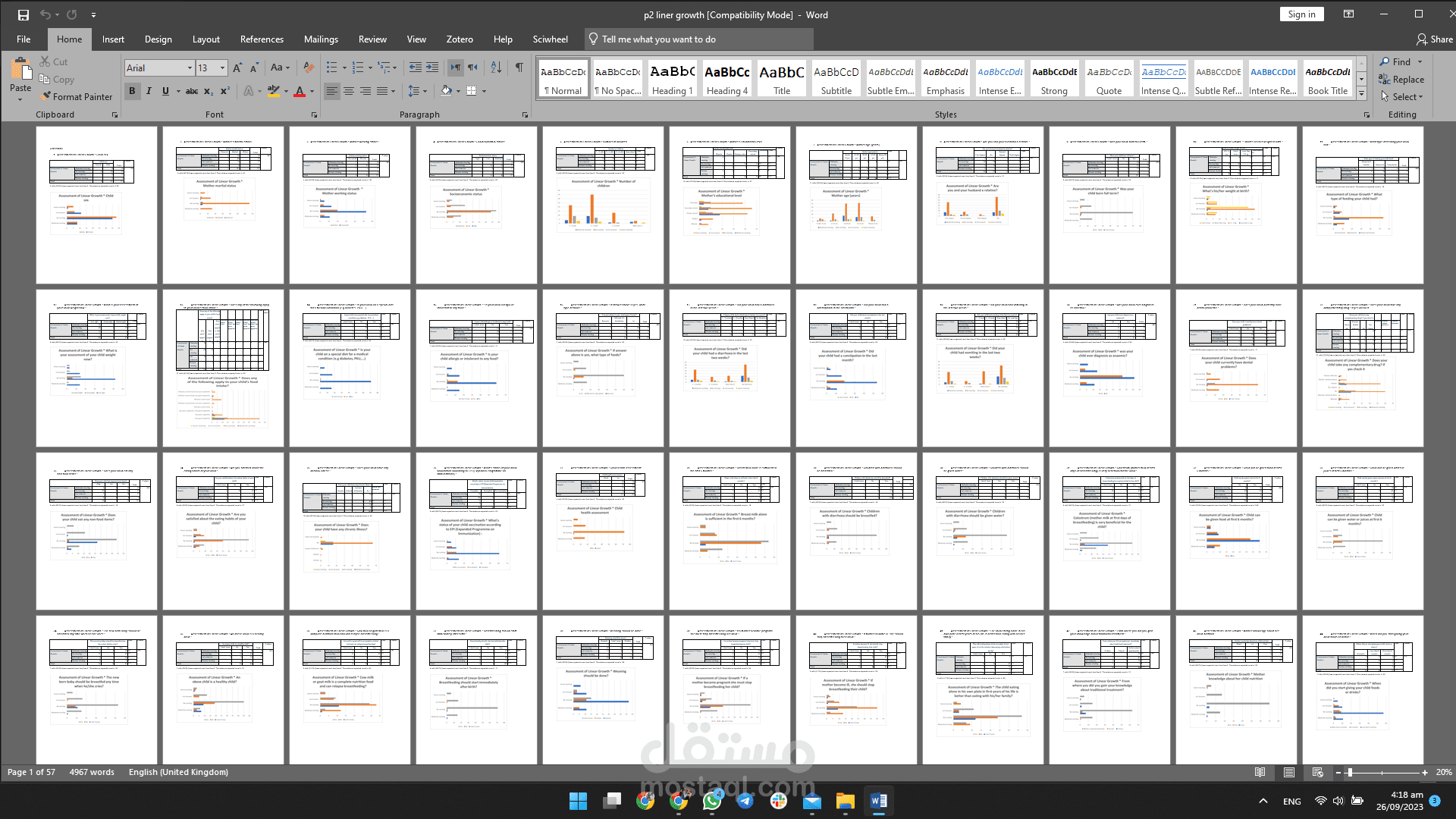Center align the paragraph
1456x819 pixels.
click(x=349, y=91)
